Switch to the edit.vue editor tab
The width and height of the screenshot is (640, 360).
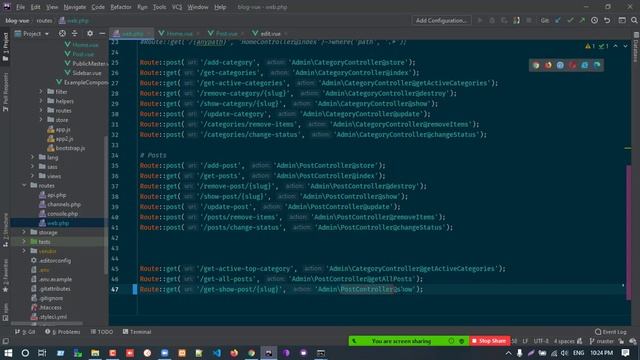270,33
